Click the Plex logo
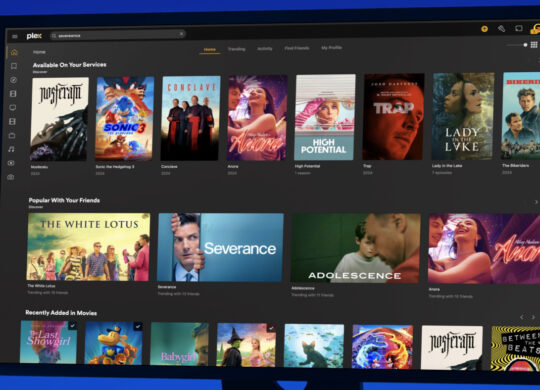Viewport: 540px width, 390px height. click(34, 36)
